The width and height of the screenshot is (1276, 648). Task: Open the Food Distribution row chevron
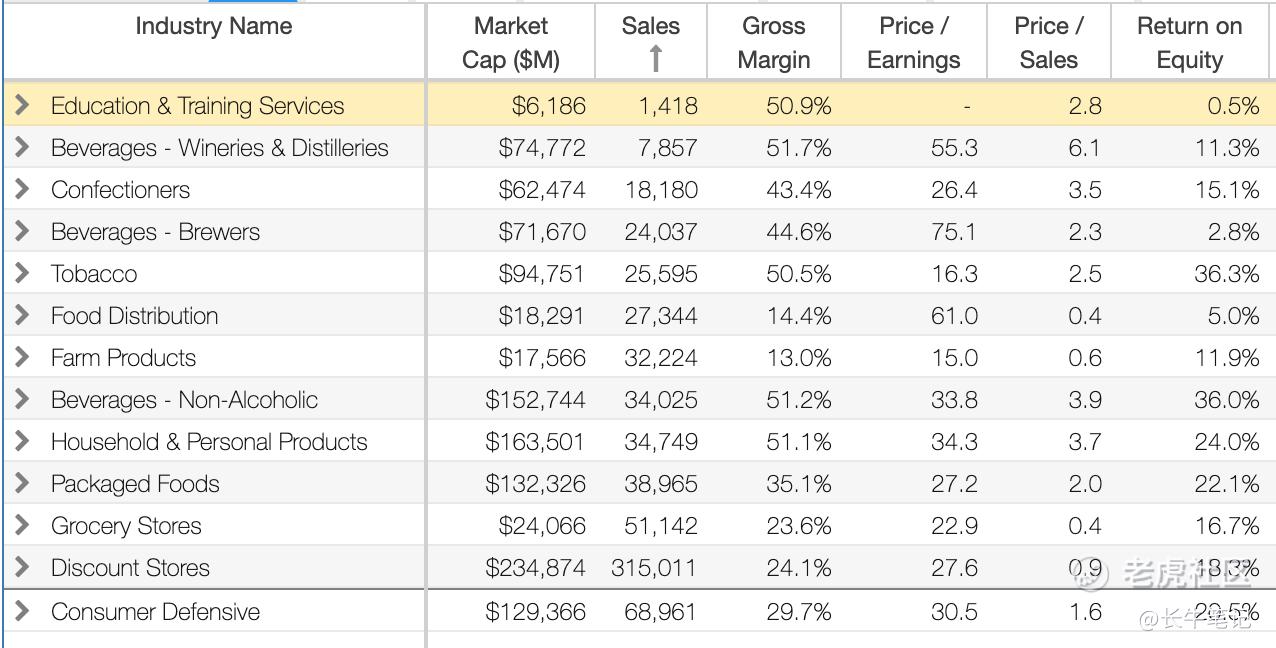(22, 315)
